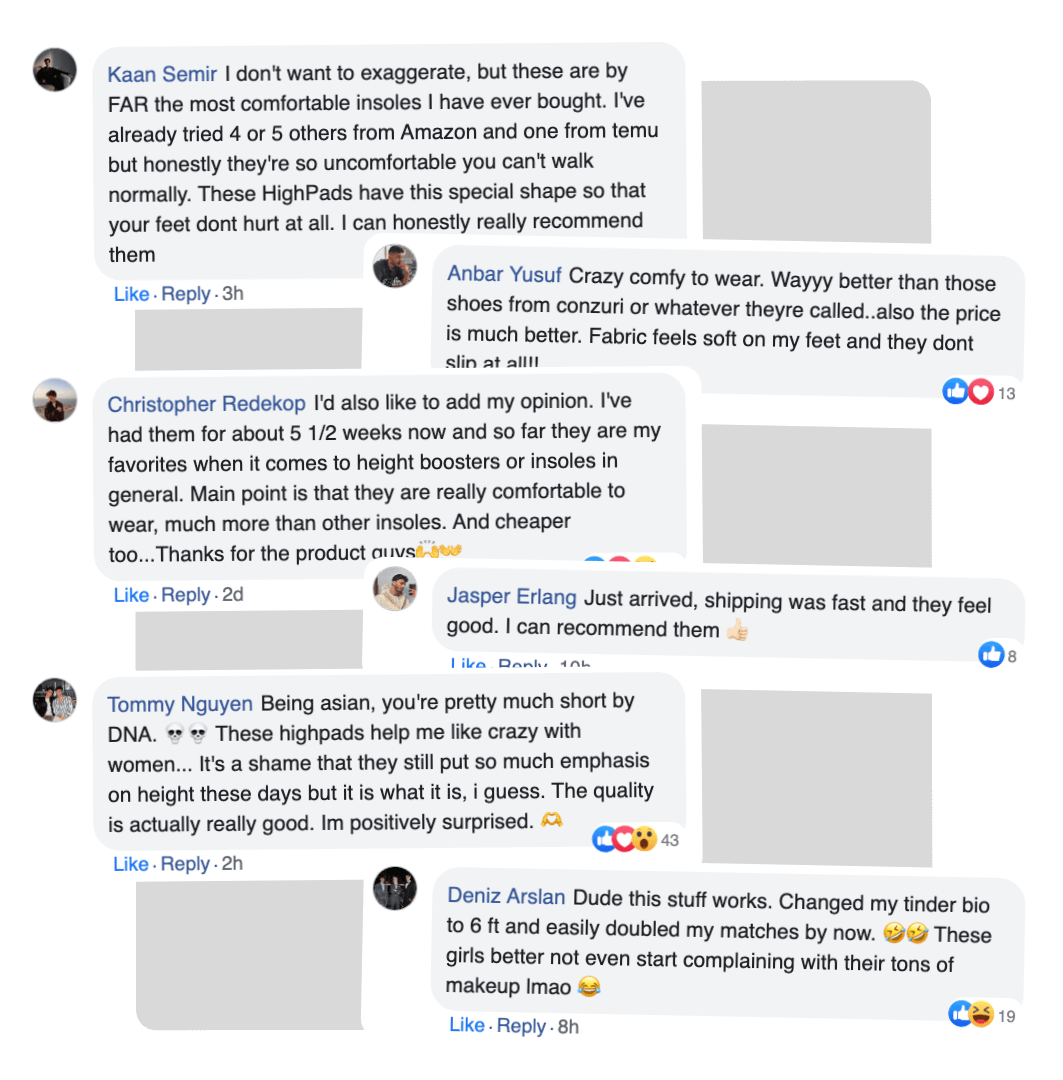Viewport: 1063px width, 1080px height.
Task: Like Tommy Nguyen's comment
Action: point(131,864)
